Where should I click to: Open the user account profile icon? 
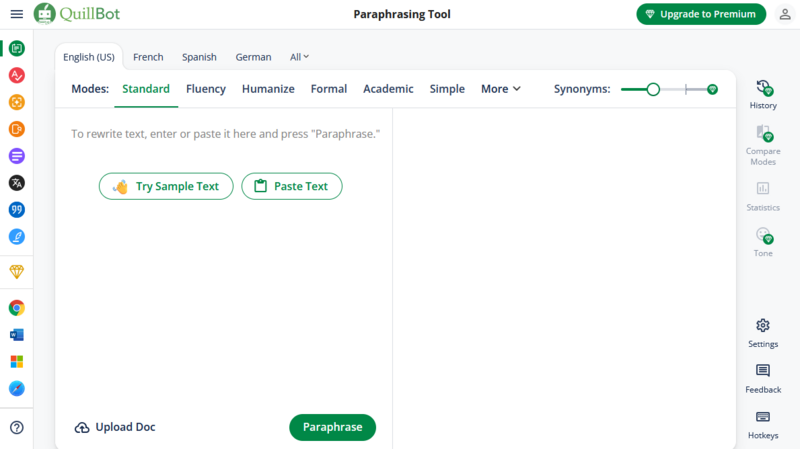[784, 14]
